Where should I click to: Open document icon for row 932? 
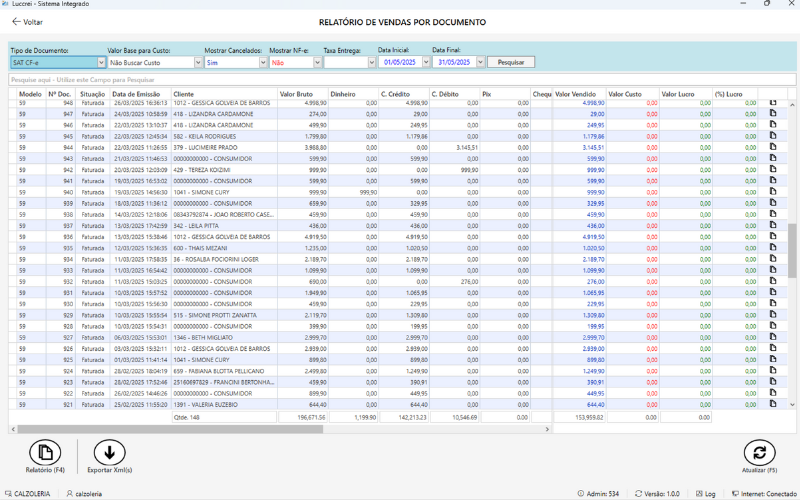pos(773,281)
